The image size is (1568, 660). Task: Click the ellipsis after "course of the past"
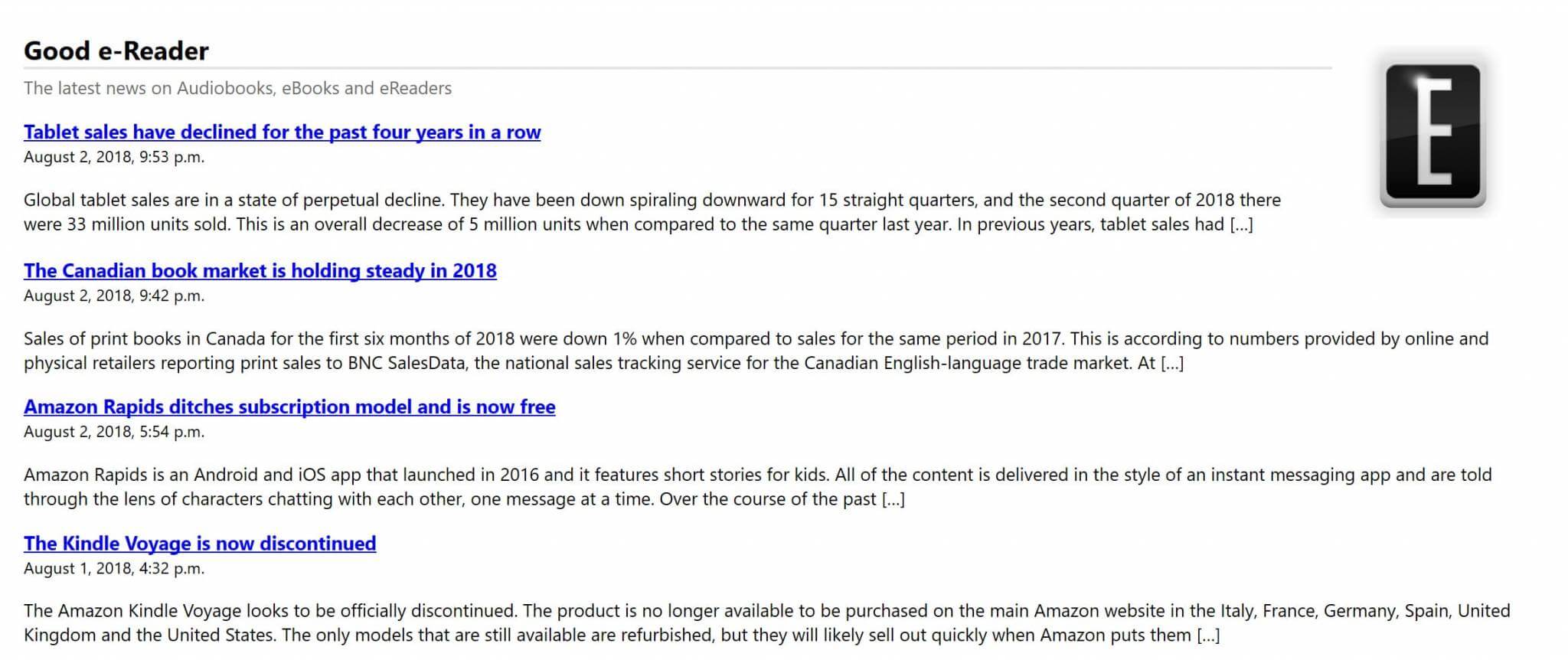click(893, 499)
